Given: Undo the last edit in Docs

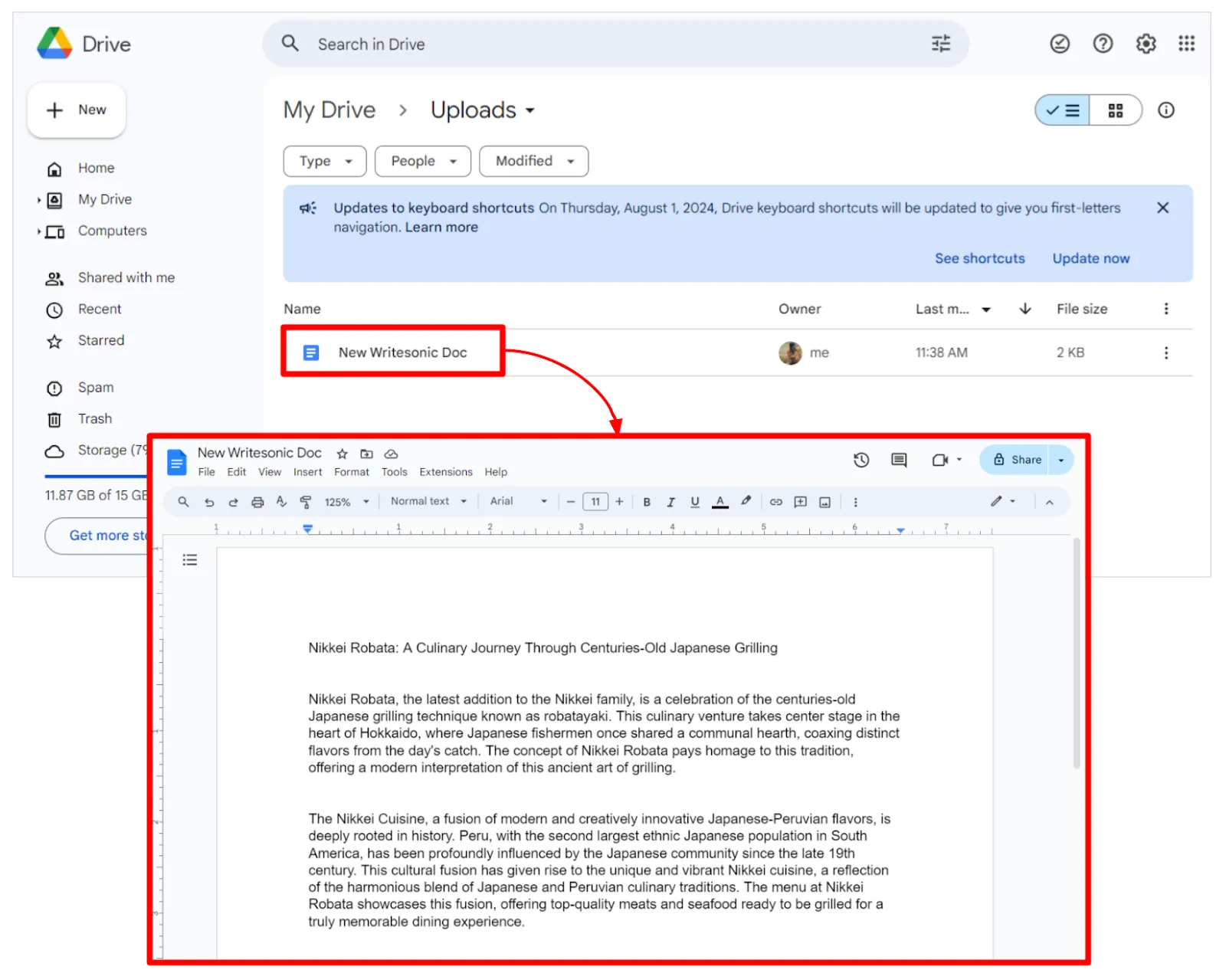Looking at the screenshot, I should 209,502.
